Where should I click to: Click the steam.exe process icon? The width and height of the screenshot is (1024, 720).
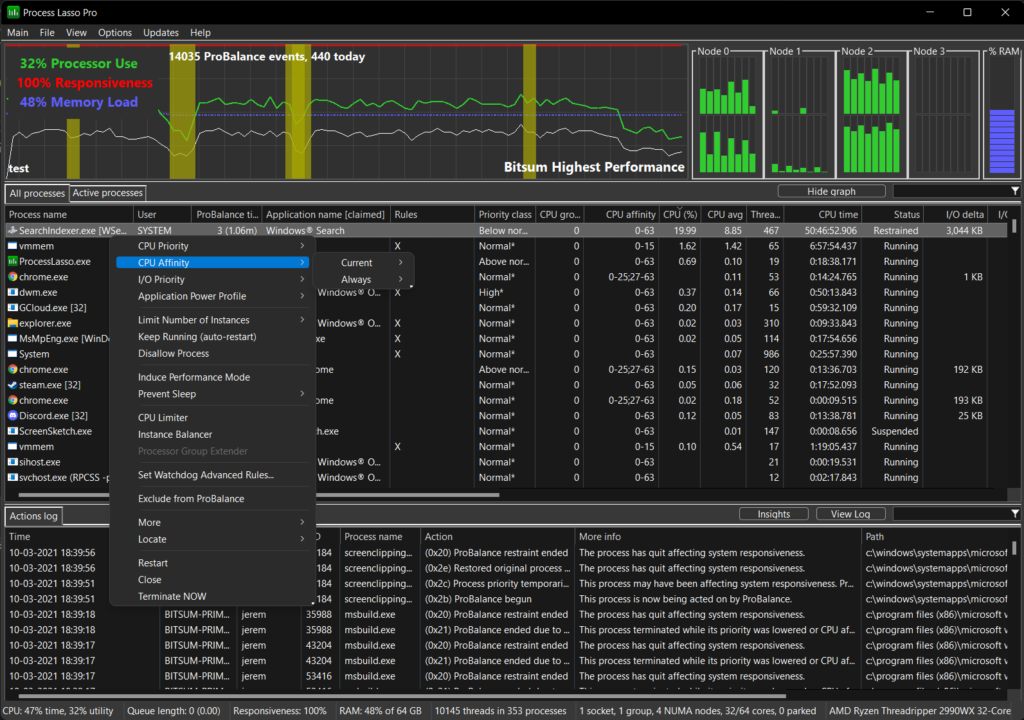coord(12,384)
